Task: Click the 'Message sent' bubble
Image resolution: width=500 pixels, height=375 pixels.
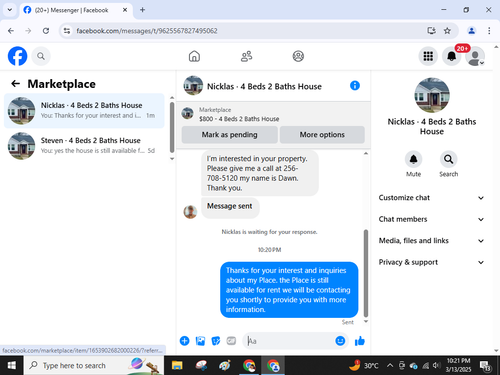Action: pos(230,207)
